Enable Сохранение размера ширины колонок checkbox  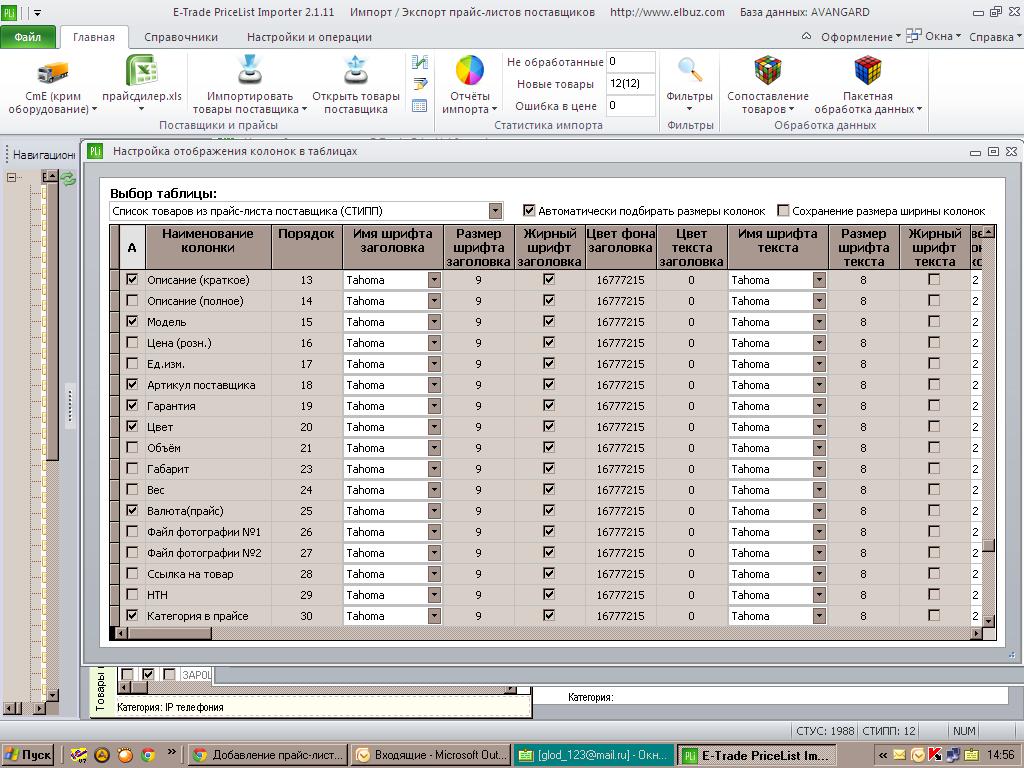pos(783,210)
